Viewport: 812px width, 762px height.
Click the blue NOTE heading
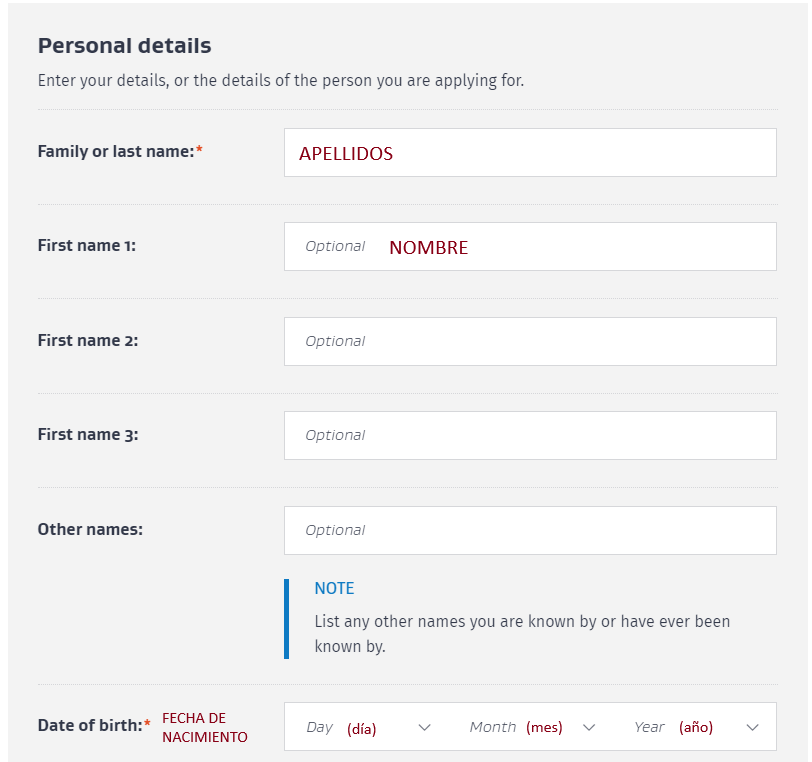(334, 588)
